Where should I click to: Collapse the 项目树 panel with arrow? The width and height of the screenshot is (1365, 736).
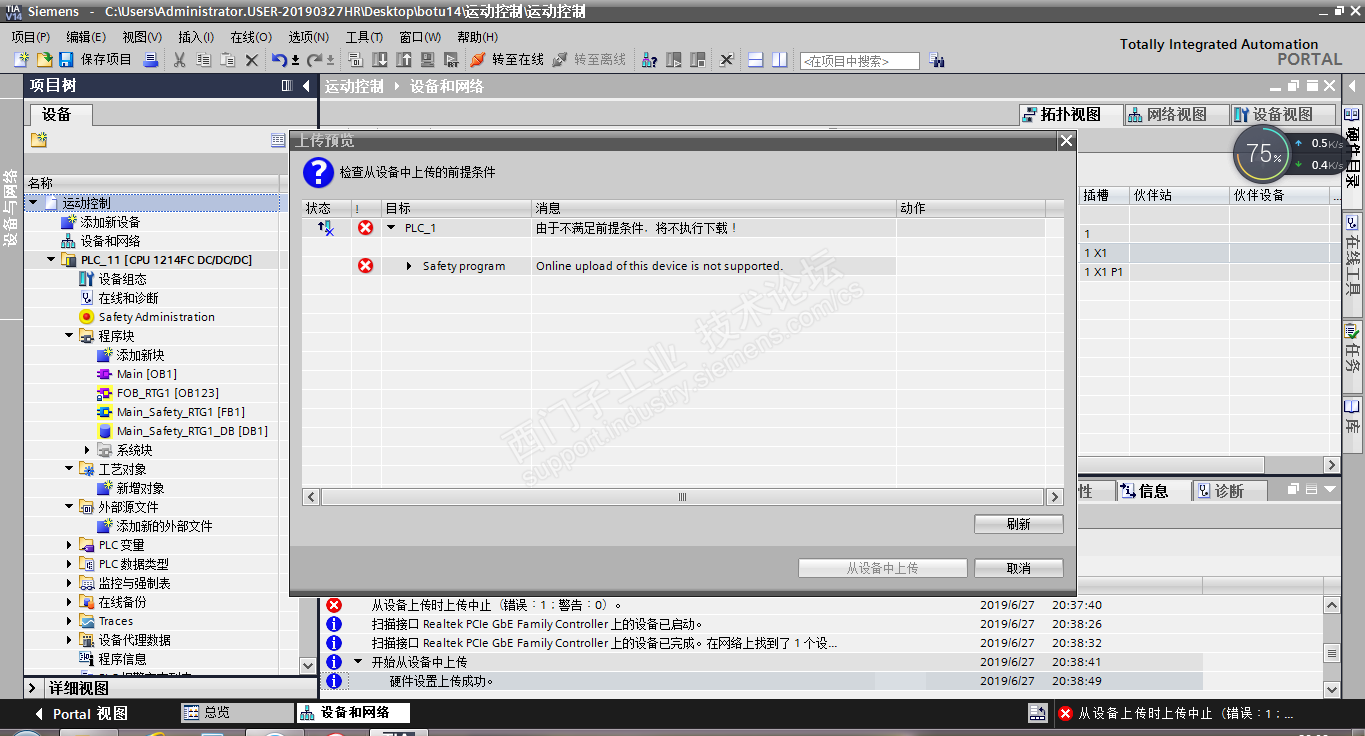pyautogui.click(x=306, y=86)
